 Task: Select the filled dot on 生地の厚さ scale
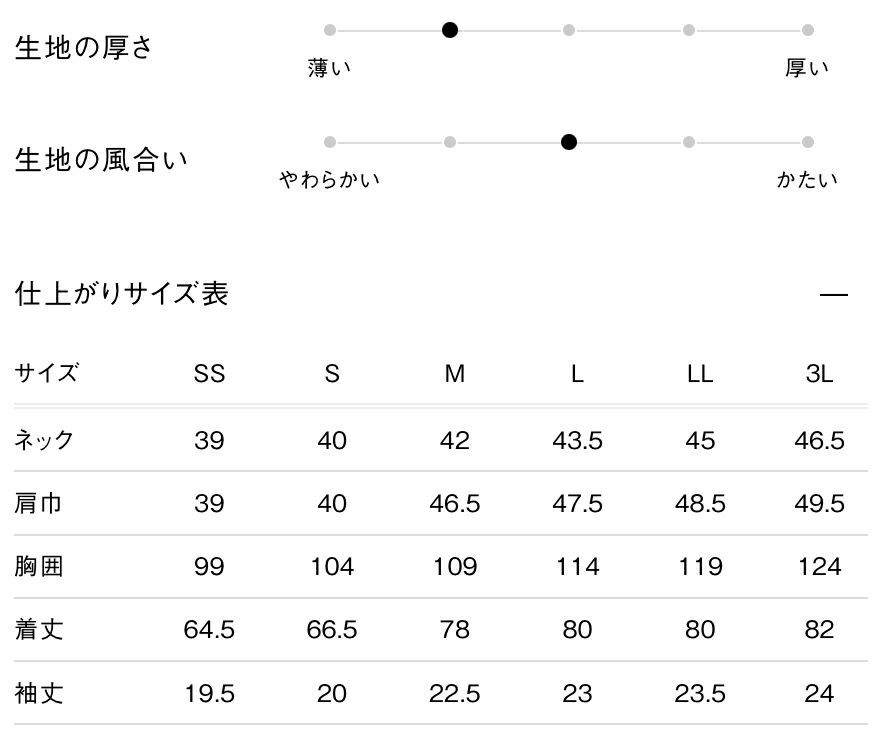(450, 30)
